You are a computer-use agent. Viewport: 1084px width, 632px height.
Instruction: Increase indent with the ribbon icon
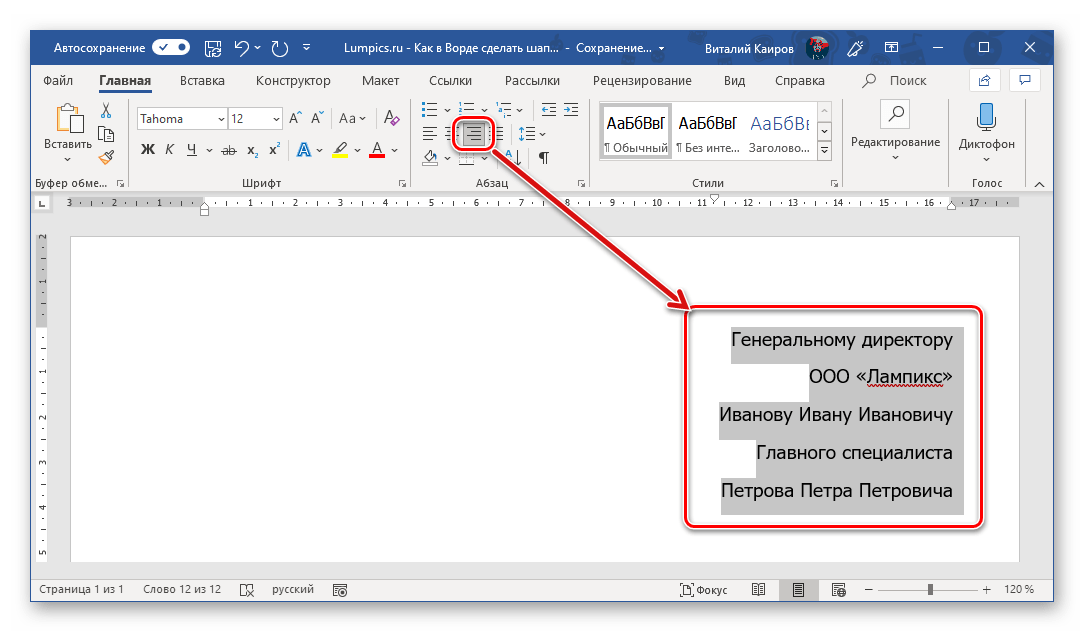571,109
